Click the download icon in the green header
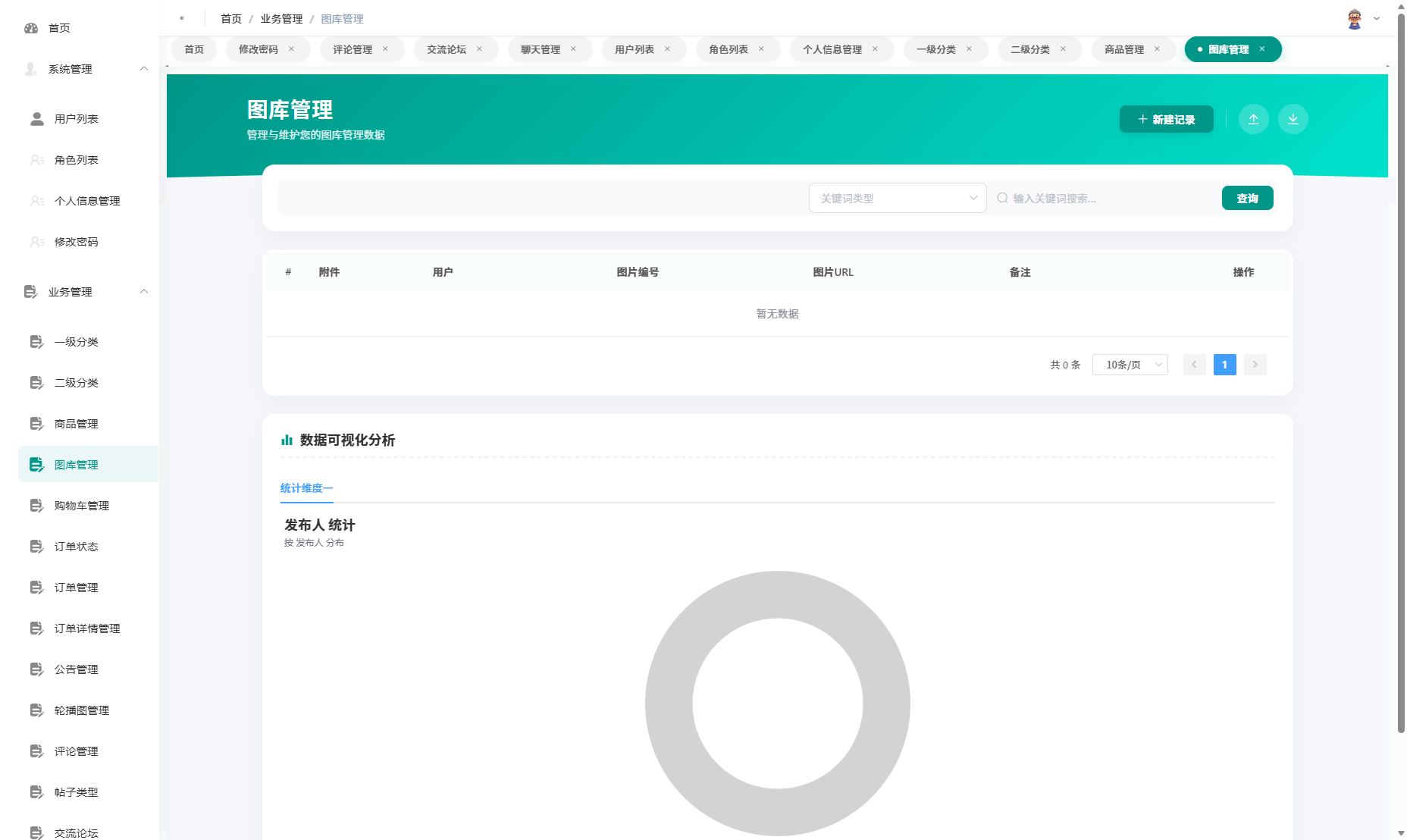 [1293, 119]
